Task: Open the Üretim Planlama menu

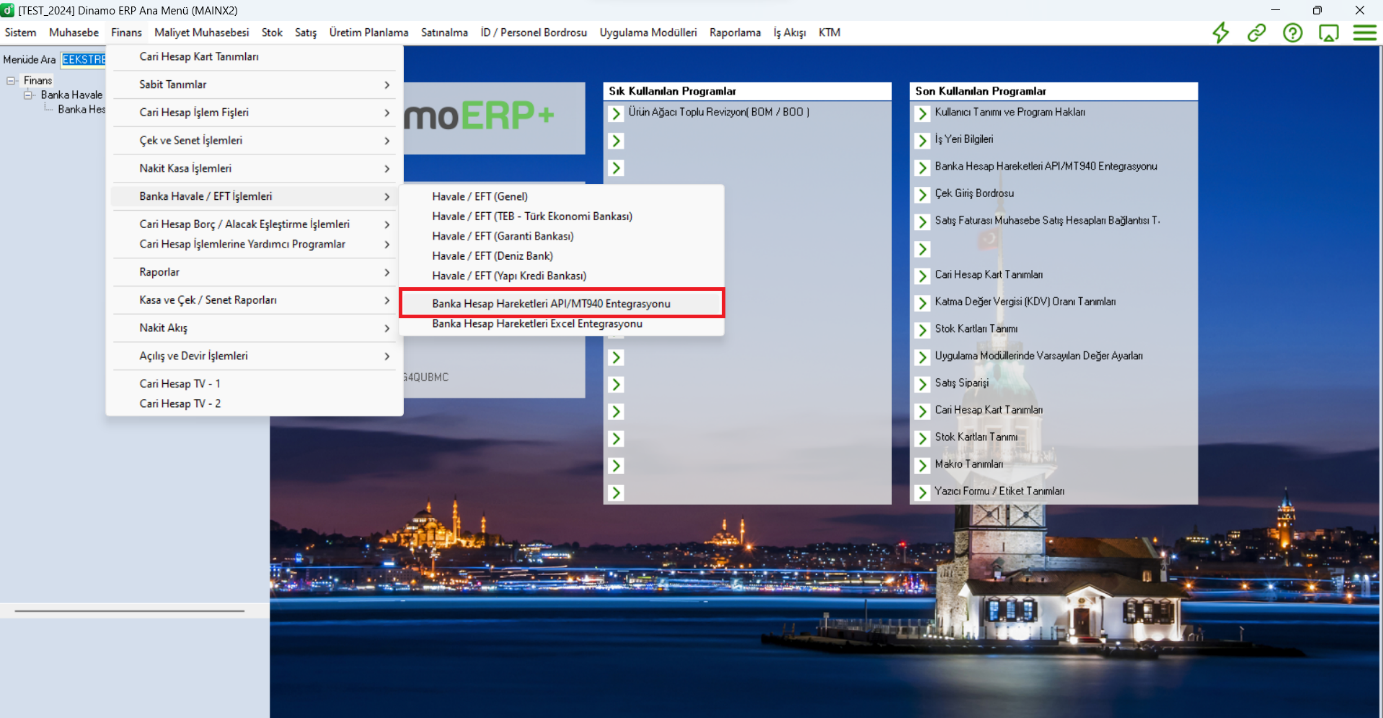Action: coord(369,33)
